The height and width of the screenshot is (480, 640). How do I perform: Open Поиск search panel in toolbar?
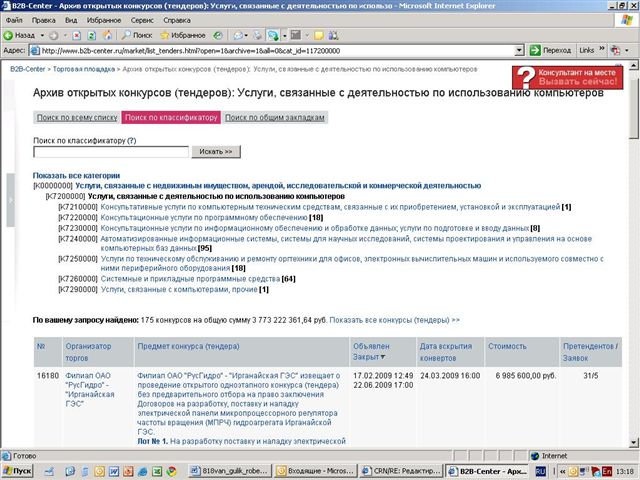click(137, 36)
